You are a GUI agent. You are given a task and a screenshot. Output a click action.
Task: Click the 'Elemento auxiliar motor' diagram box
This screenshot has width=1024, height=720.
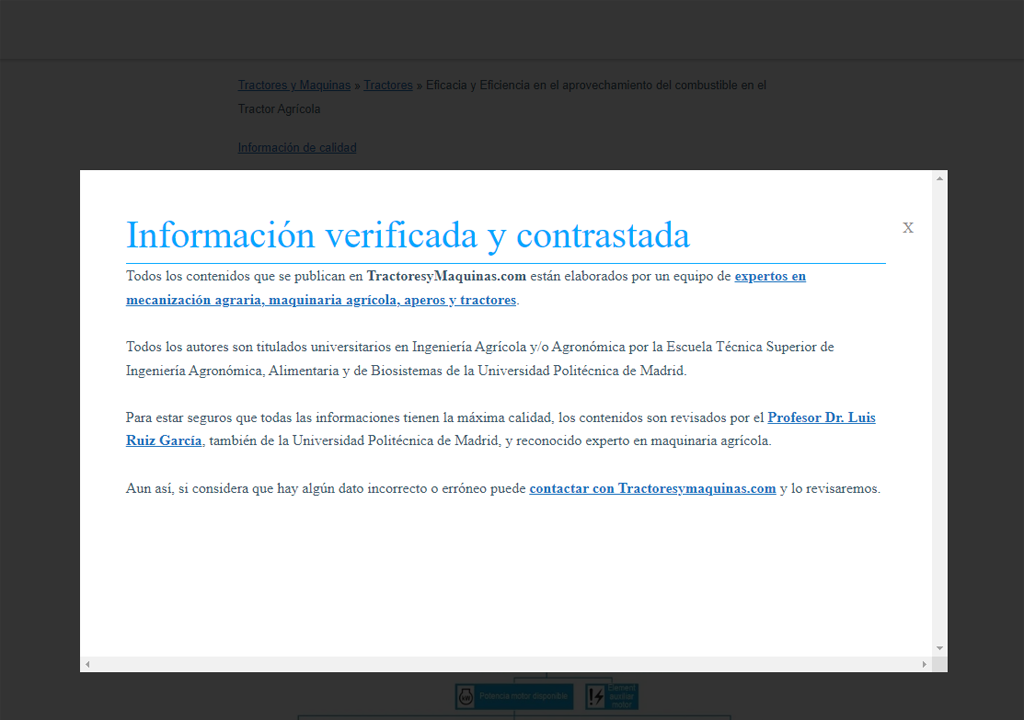click(x=612, y=696)
